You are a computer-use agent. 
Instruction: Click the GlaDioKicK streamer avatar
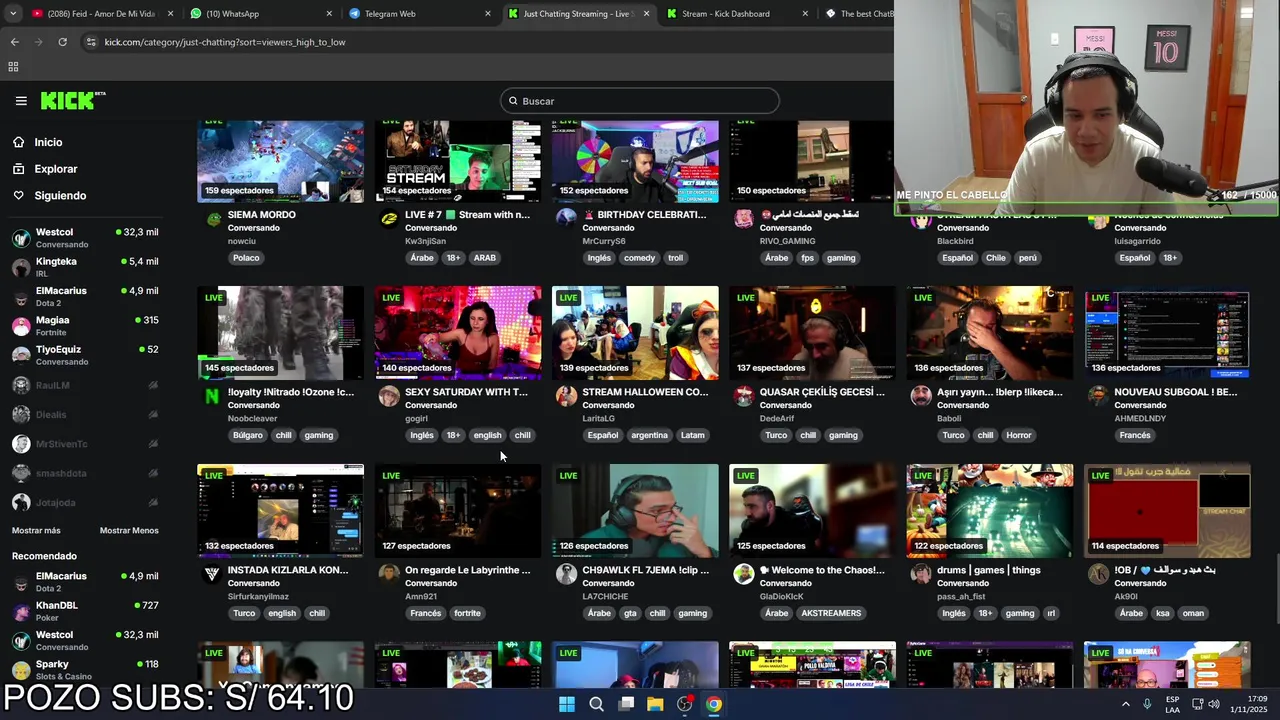(743, 574)
